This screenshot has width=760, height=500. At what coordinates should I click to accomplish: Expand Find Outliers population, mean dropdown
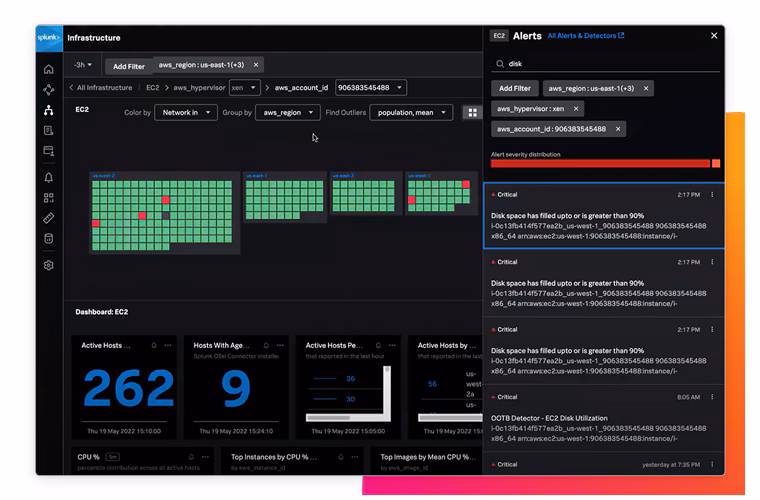(x=410, y=113)
